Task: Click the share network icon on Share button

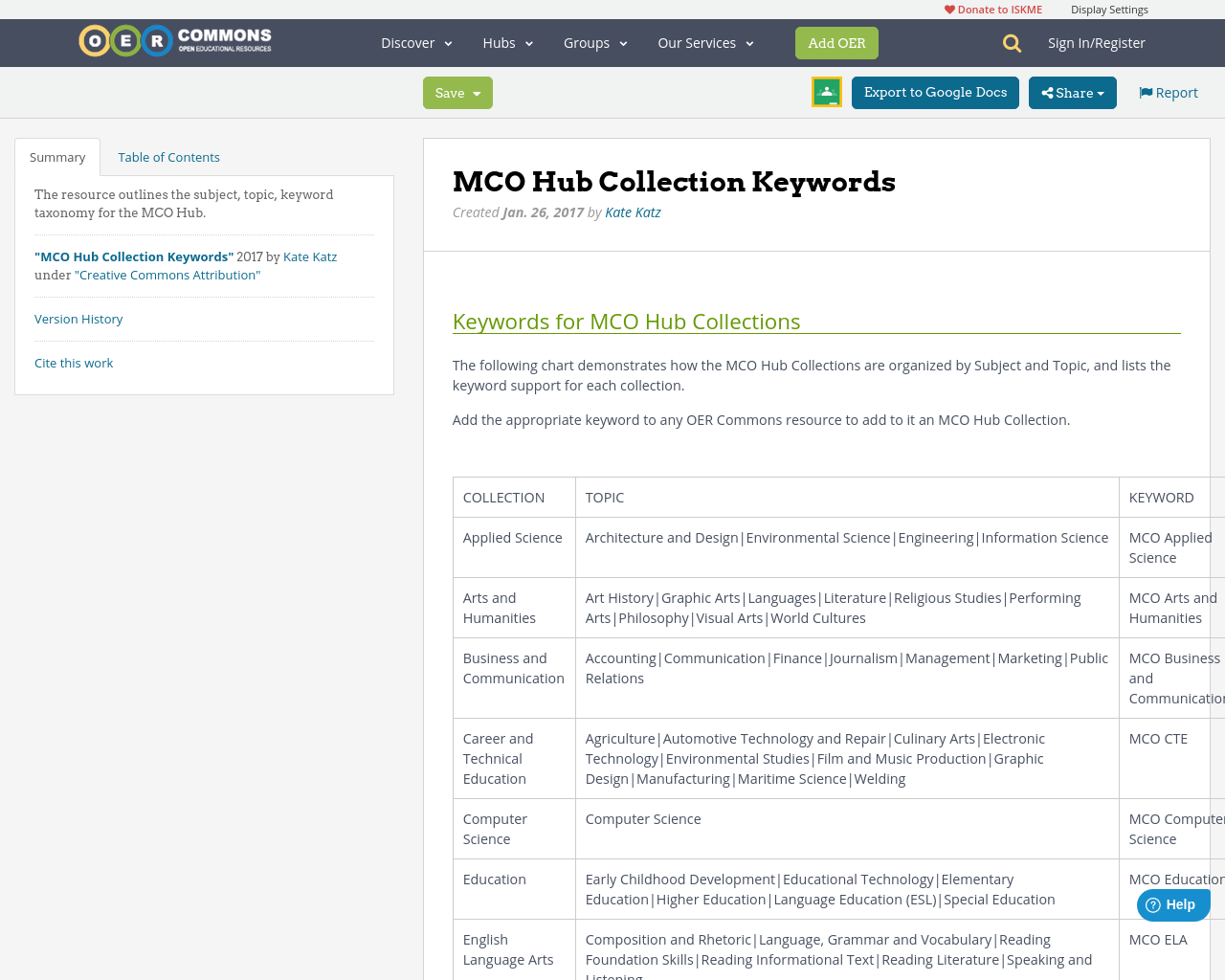Action: point(1047,93)
